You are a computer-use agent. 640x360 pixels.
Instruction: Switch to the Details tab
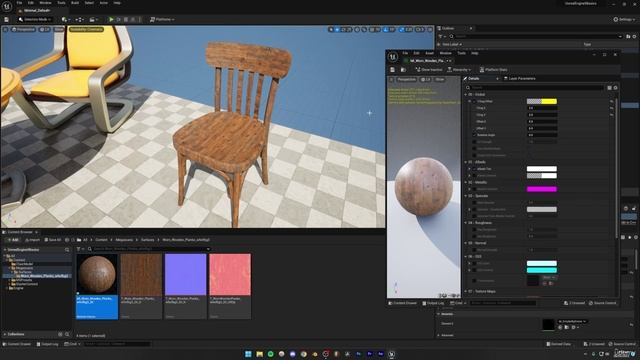coord(473,78)
